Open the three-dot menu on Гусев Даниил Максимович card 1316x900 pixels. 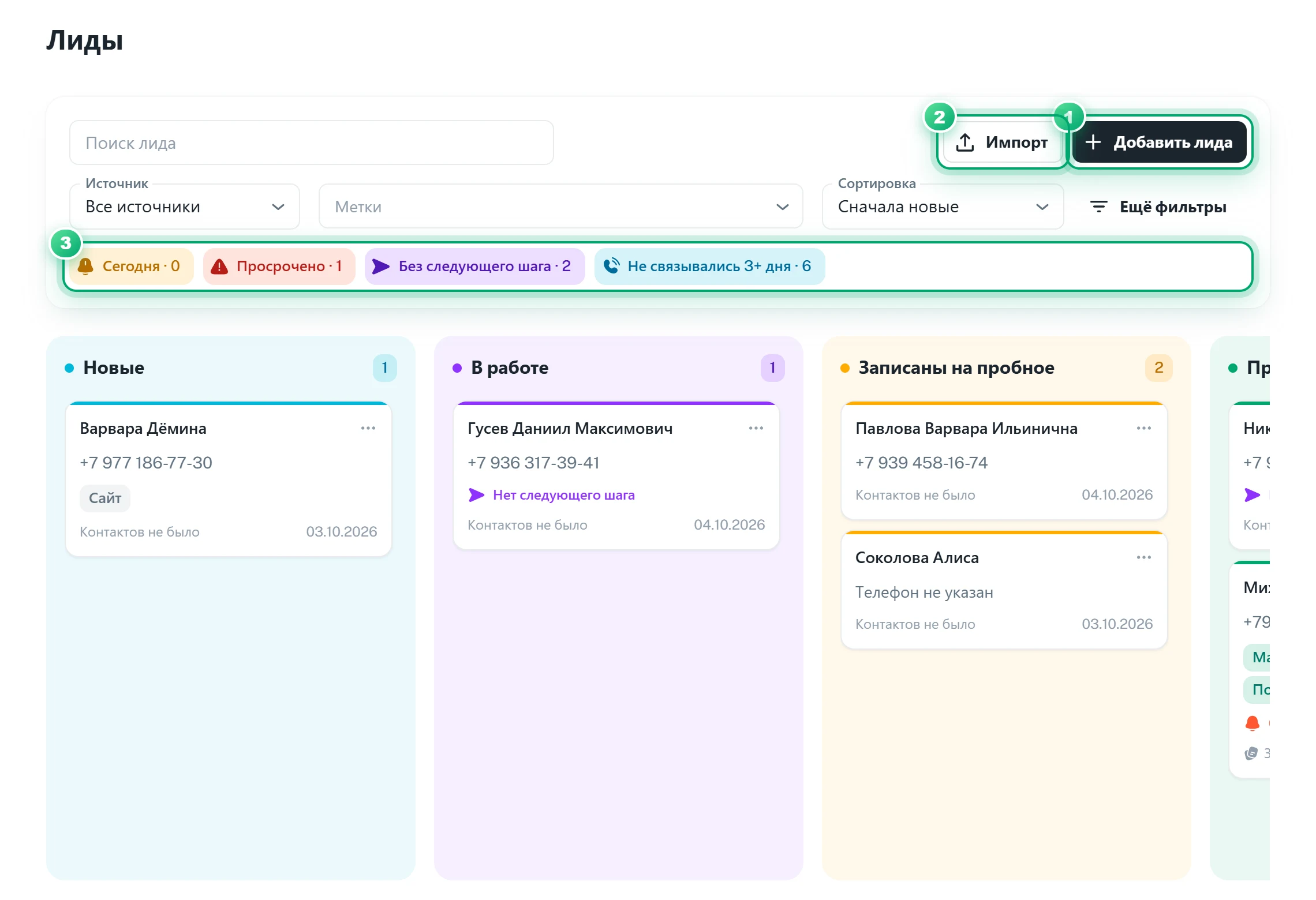pos(756,428)
